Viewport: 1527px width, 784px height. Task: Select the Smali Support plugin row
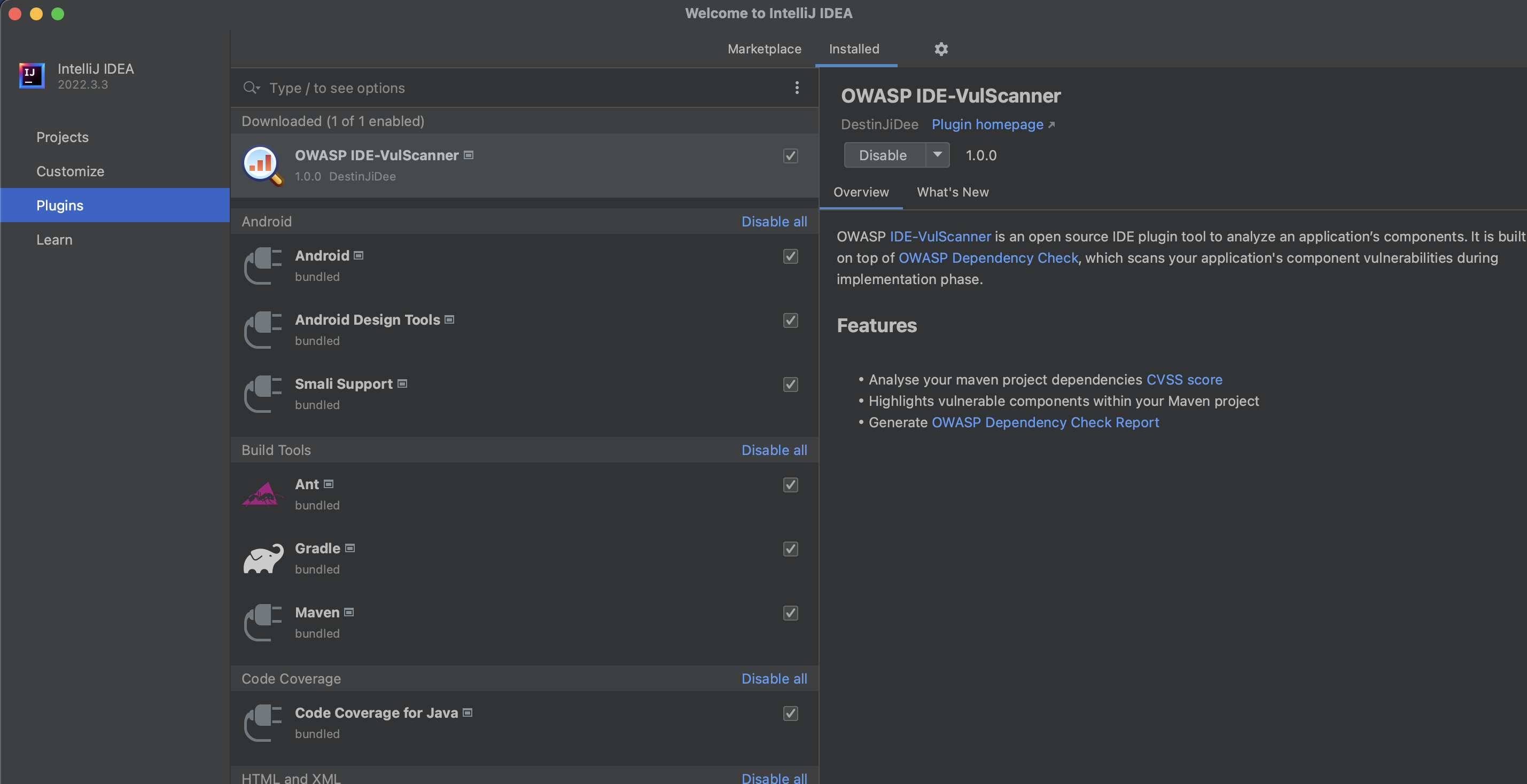(524, 394)
